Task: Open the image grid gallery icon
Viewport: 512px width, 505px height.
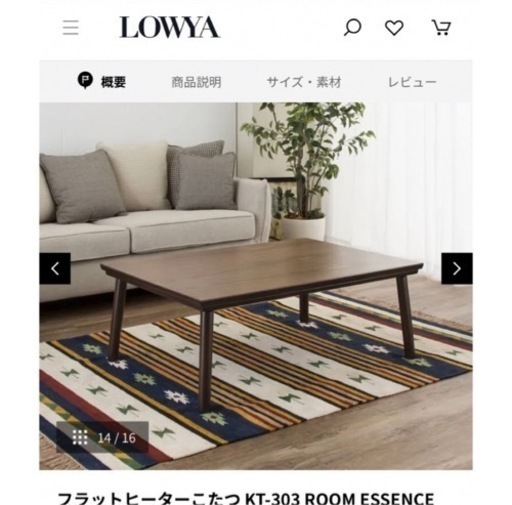Action: click(x=80, y=438)
